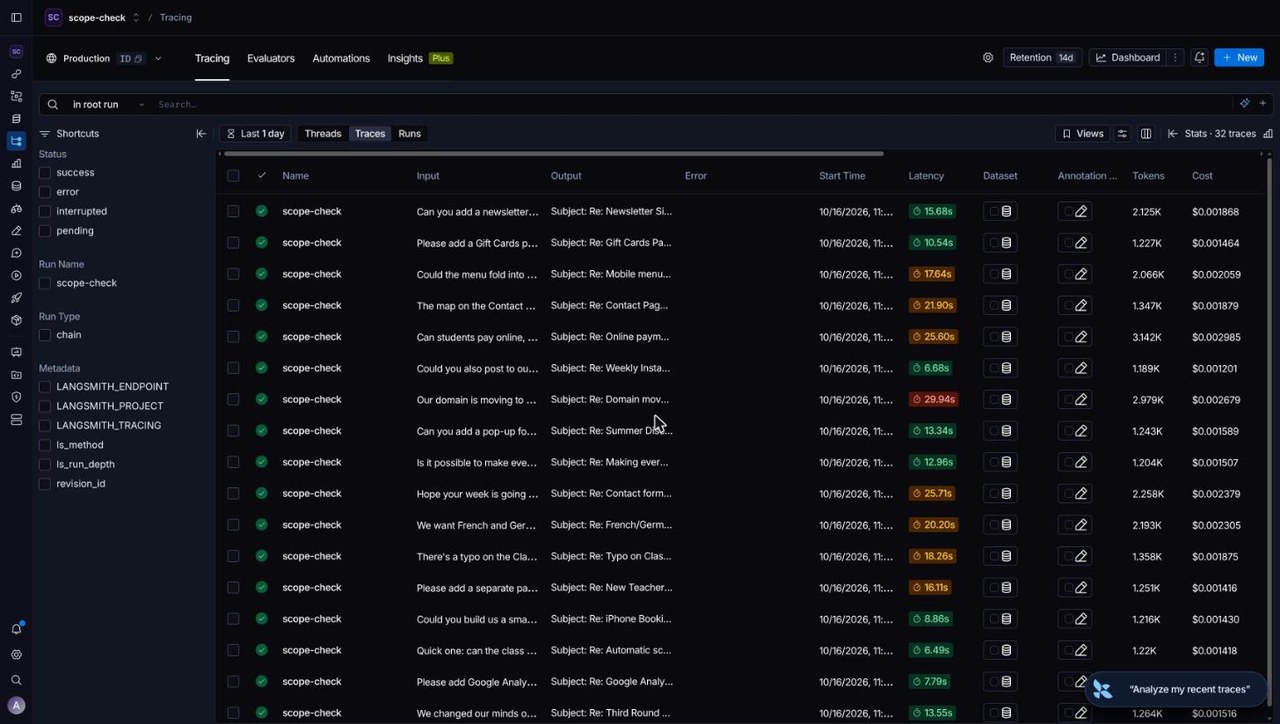Open the Views dropdown

[1082, 134]
